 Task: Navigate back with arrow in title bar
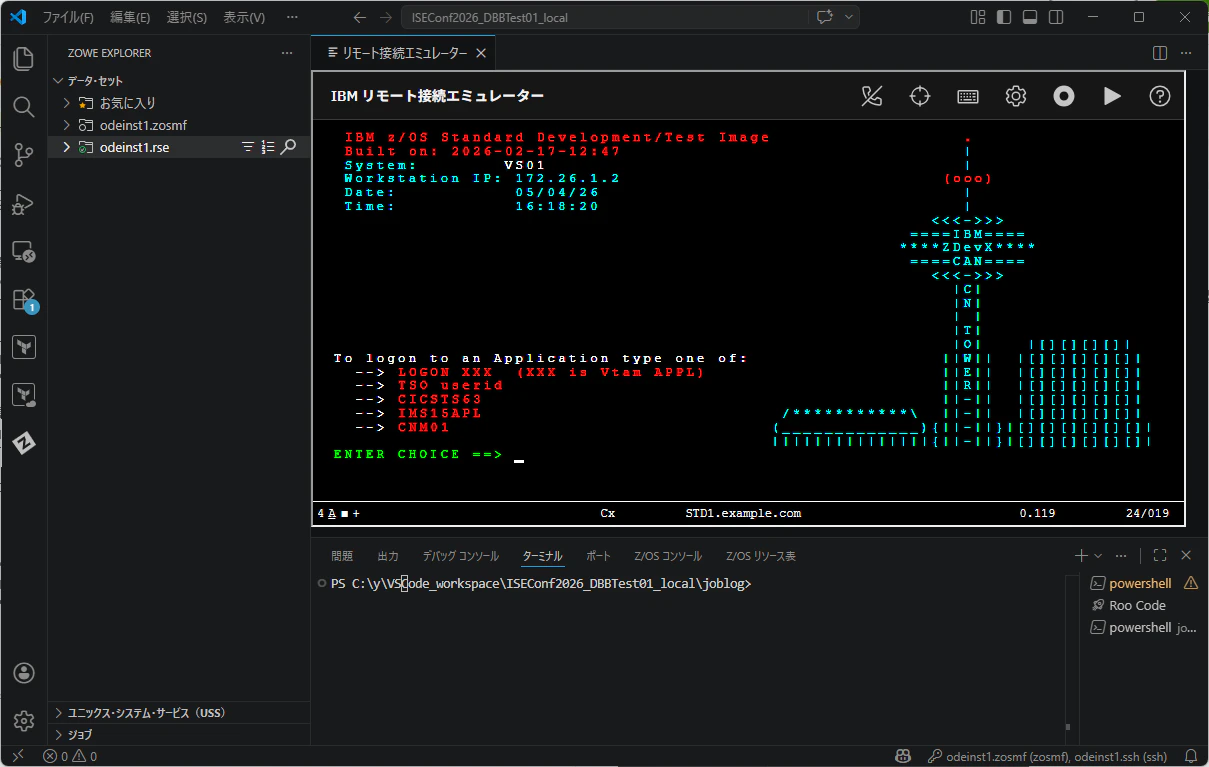coord(360,17)
